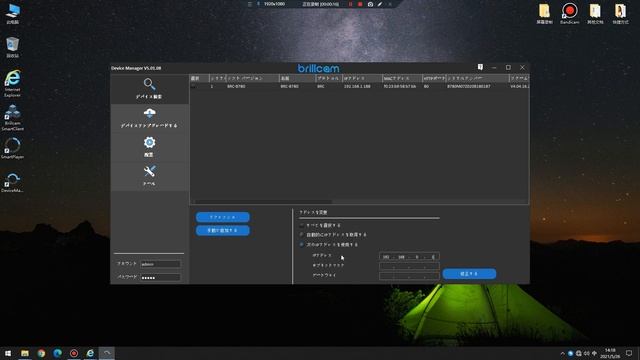
Task: Click the password input field
Action: point(160,278)
